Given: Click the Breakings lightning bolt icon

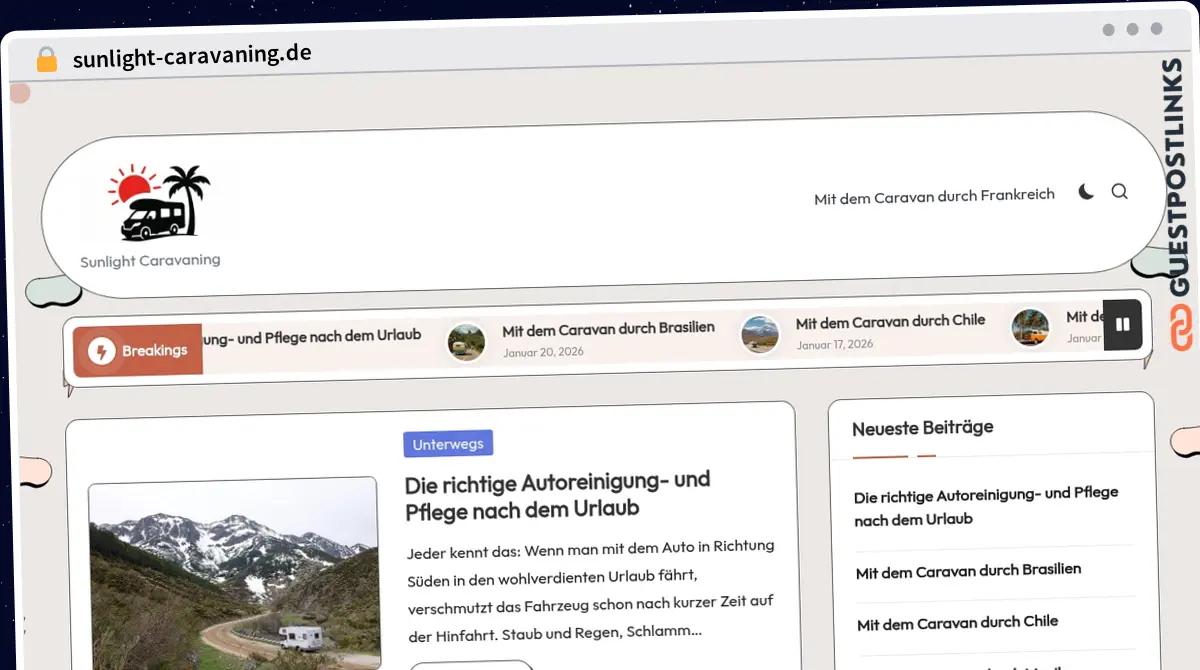Looking at the screenshot, I should click(x=101, y=351).
